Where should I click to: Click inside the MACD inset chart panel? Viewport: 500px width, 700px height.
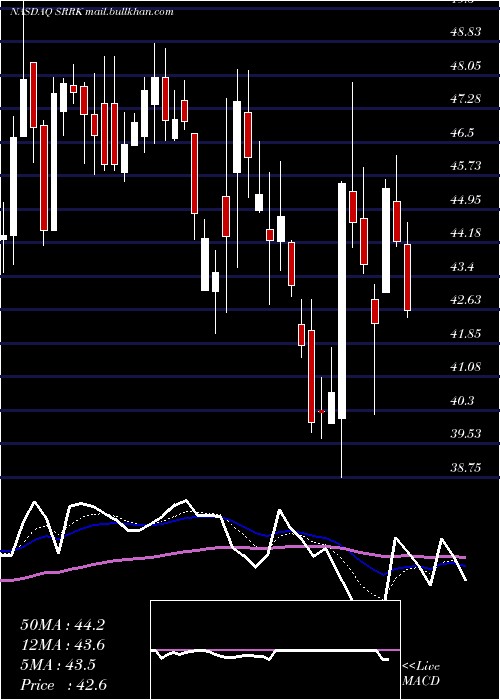coord(275,650)
